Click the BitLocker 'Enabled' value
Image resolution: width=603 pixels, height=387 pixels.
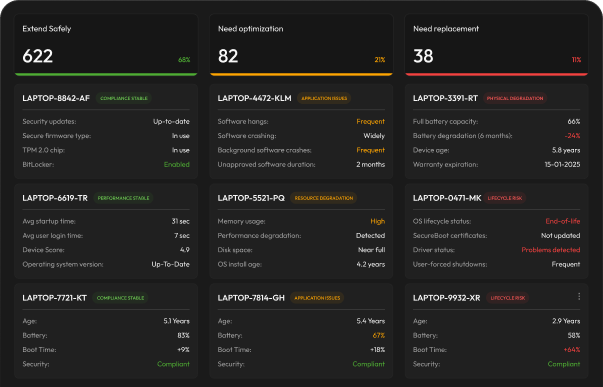[x=177, y=165]
